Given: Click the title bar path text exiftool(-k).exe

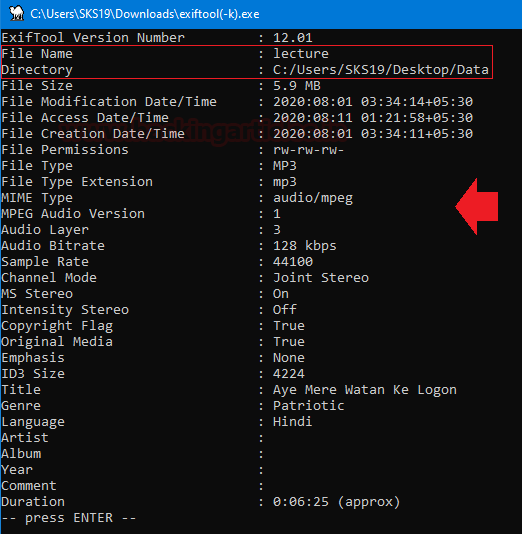Looking at the screenshot, I should click(219, 14).
